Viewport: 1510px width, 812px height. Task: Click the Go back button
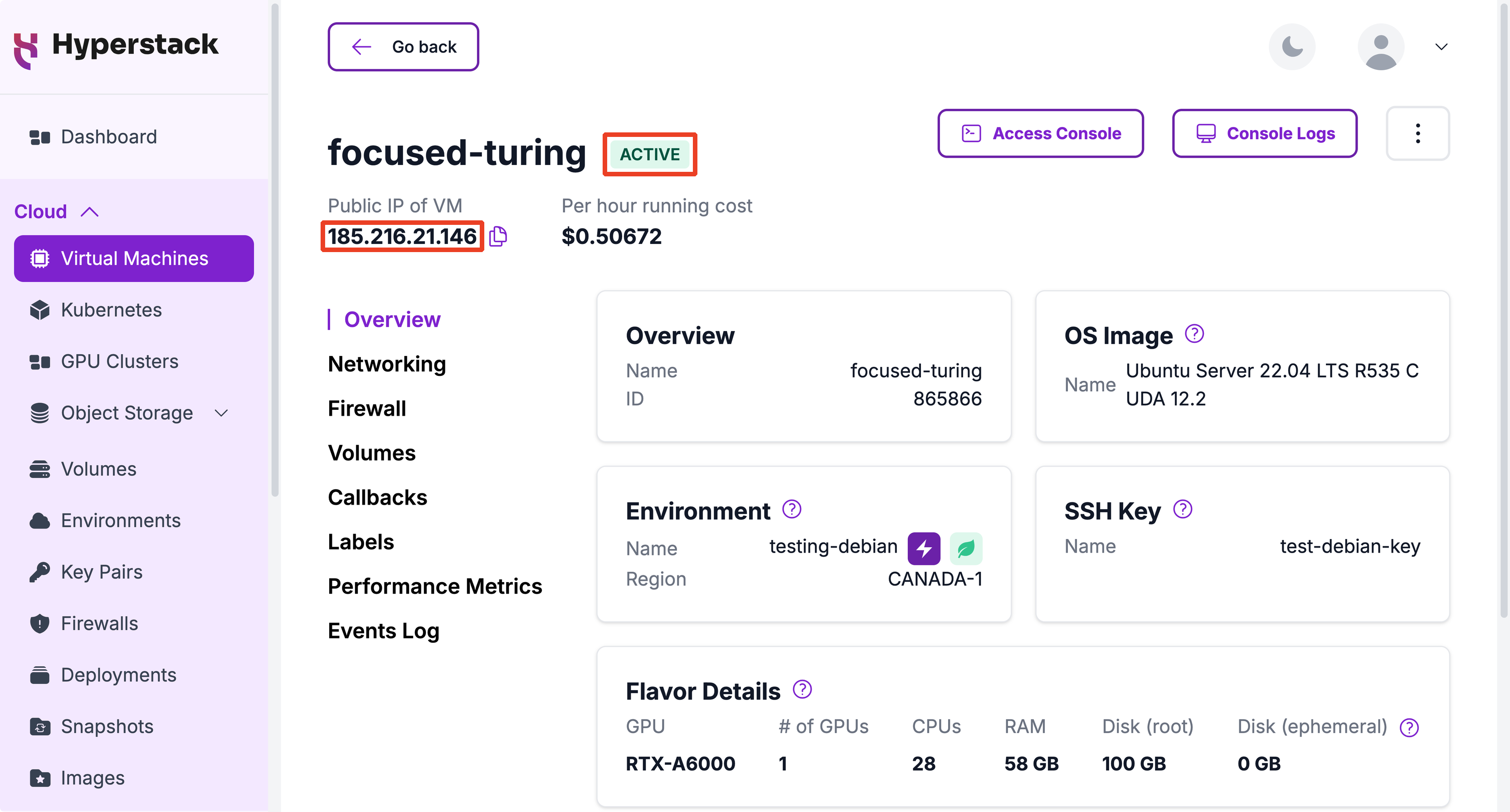click(x=403, y=47)
